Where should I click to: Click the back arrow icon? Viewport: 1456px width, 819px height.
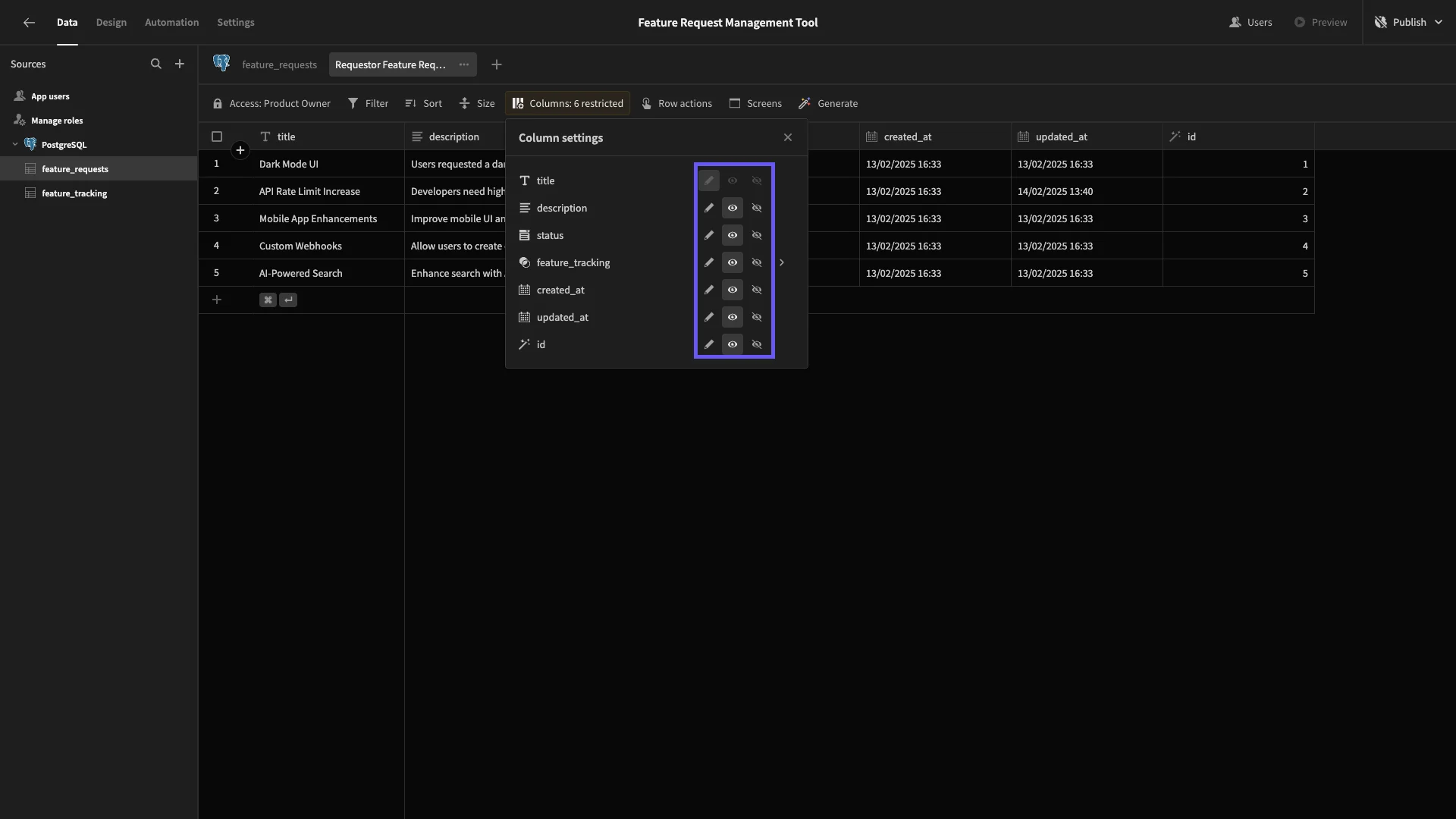click(29, 23)
